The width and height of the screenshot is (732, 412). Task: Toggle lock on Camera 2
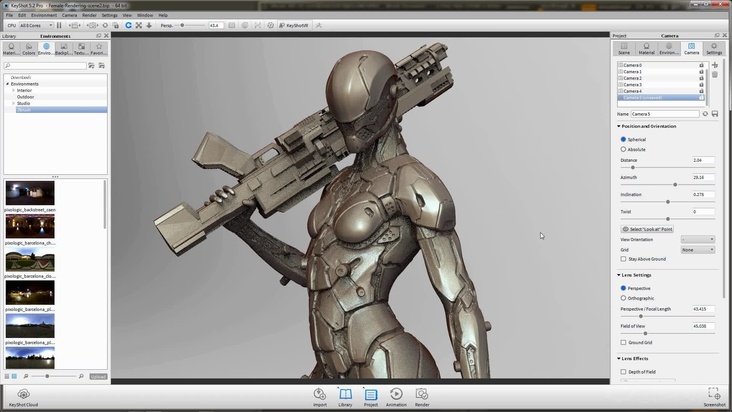(x=701, y=78)
